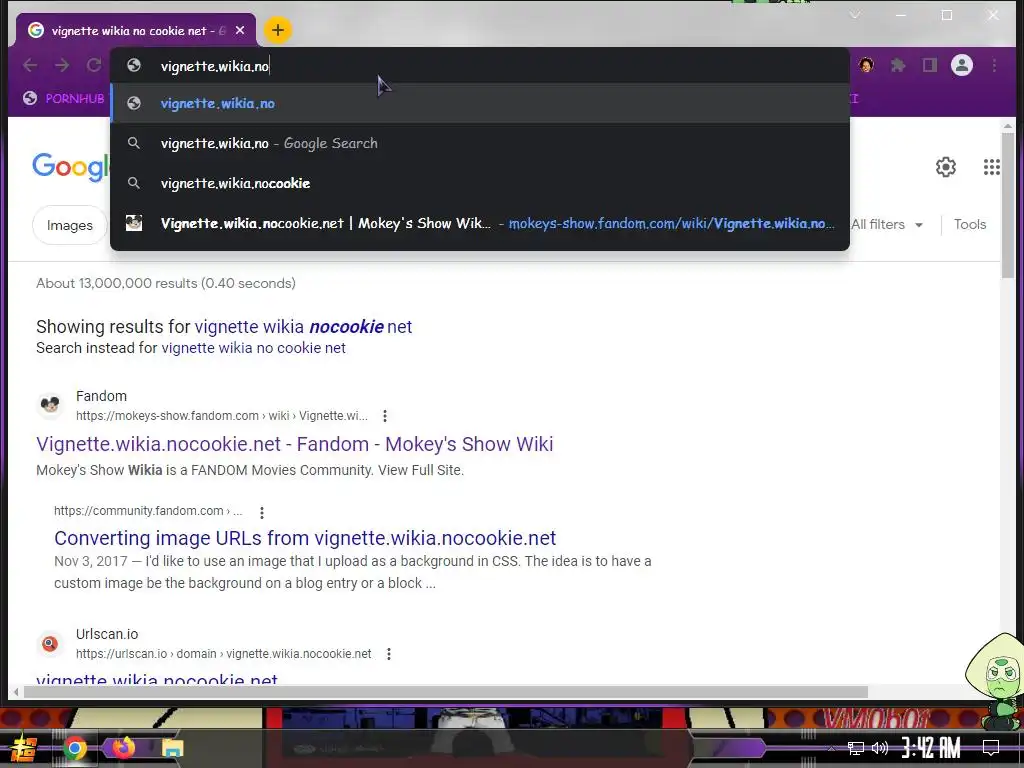Open Chrome from the taskbar

click(75, 748)
